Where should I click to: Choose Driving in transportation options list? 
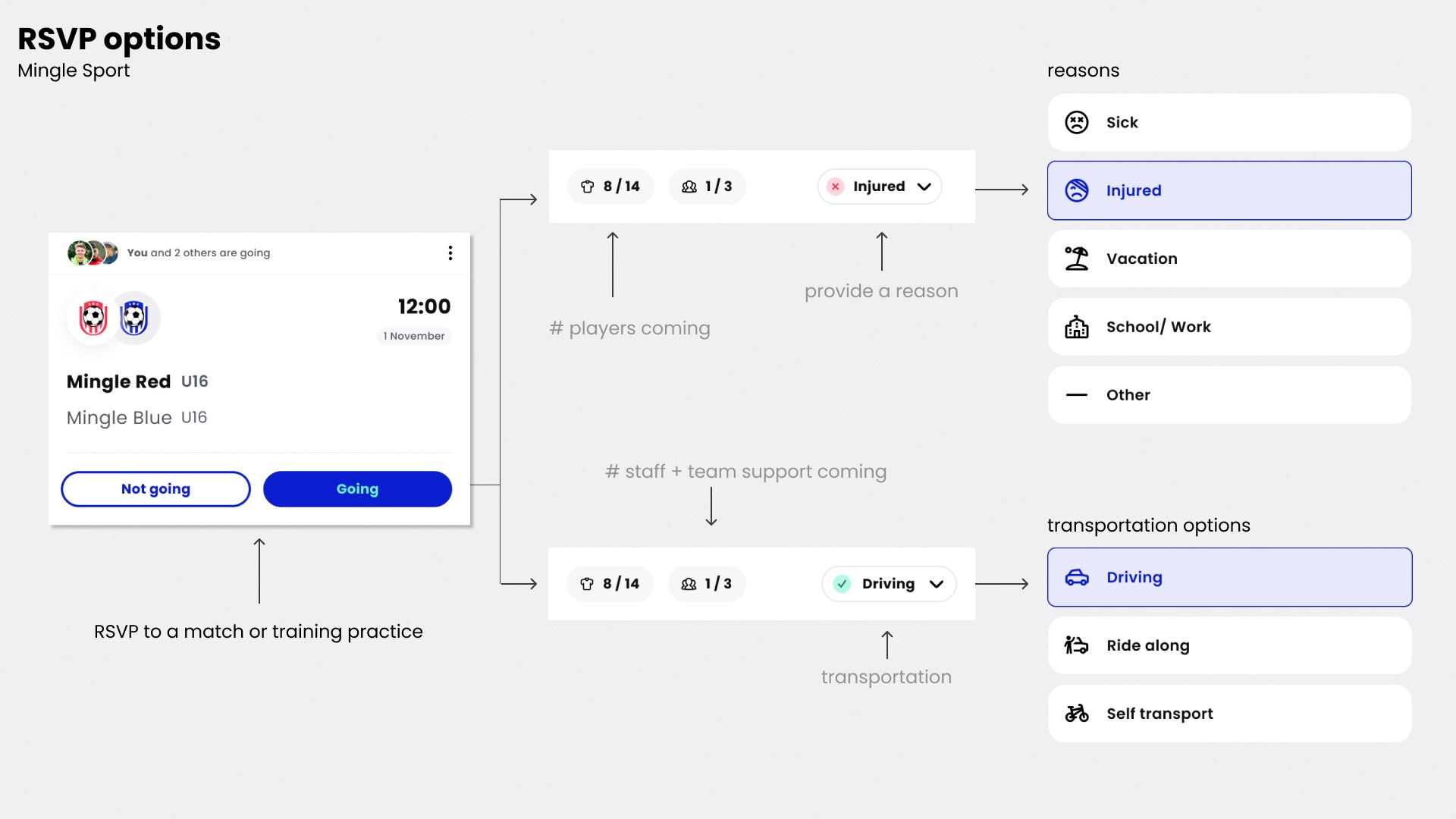(x=1229, y=577)
